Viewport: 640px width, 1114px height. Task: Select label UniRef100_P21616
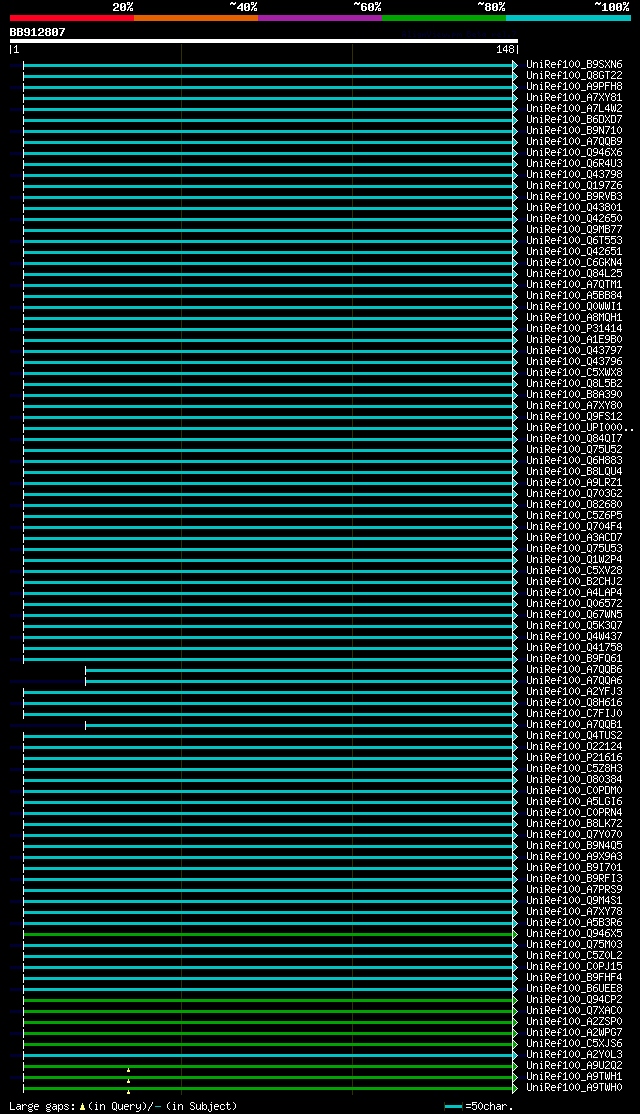click(574, 758)
